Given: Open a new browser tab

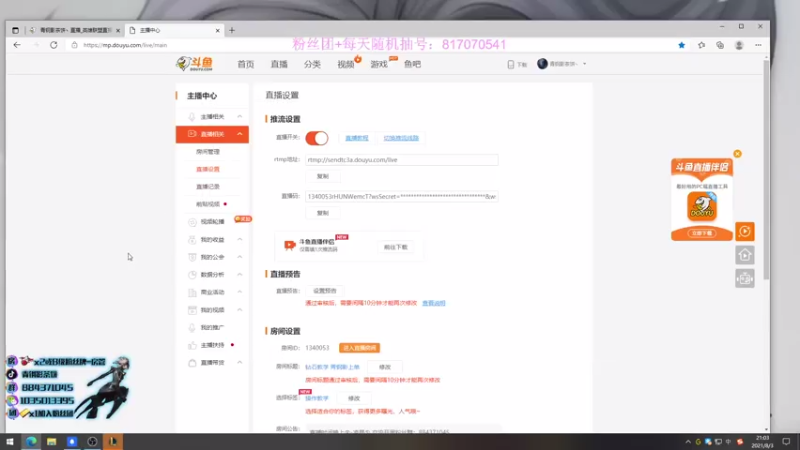Looking at the screenshot, I should pyautogui.click(x=232, y=30).
